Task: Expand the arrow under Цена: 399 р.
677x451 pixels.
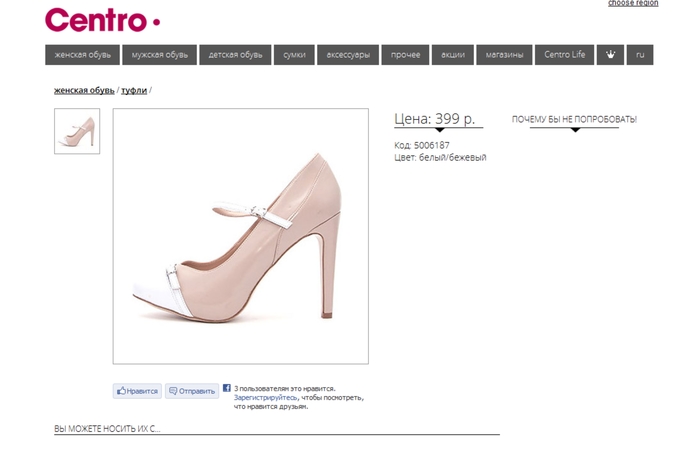Action: pos(439,130)
